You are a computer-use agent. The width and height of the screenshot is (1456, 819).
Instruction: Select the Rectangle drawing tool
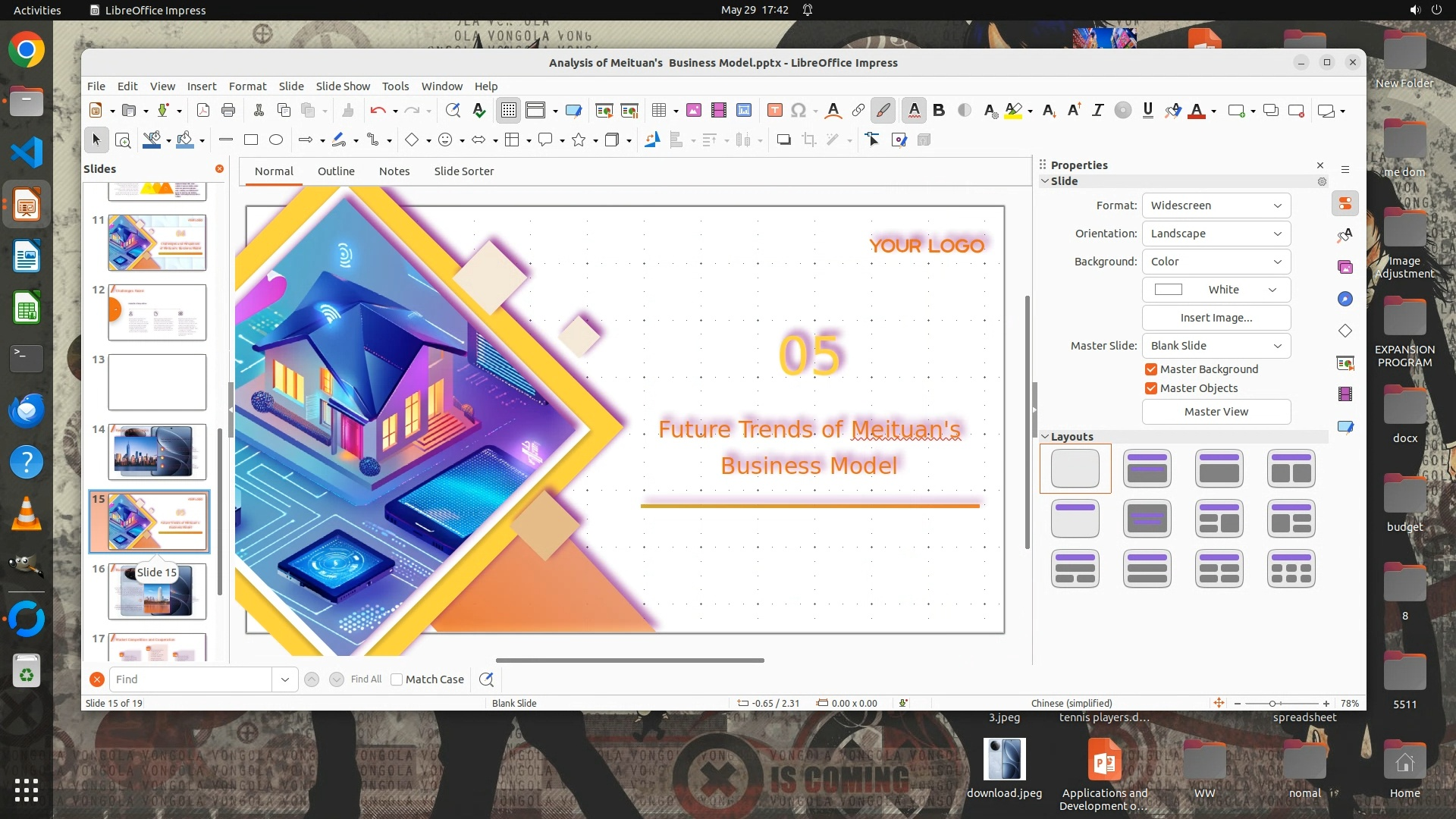click(x=251, y=140)
